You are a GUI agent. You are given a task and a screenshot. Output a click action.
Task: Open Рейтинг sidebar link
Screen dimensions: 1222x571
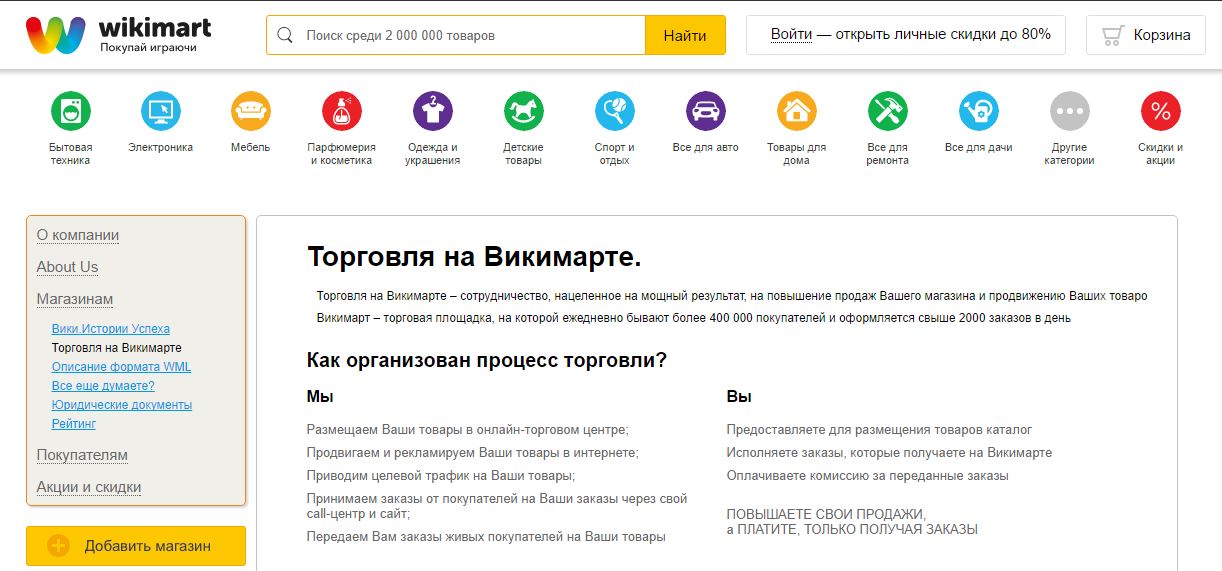click(74, 424)
